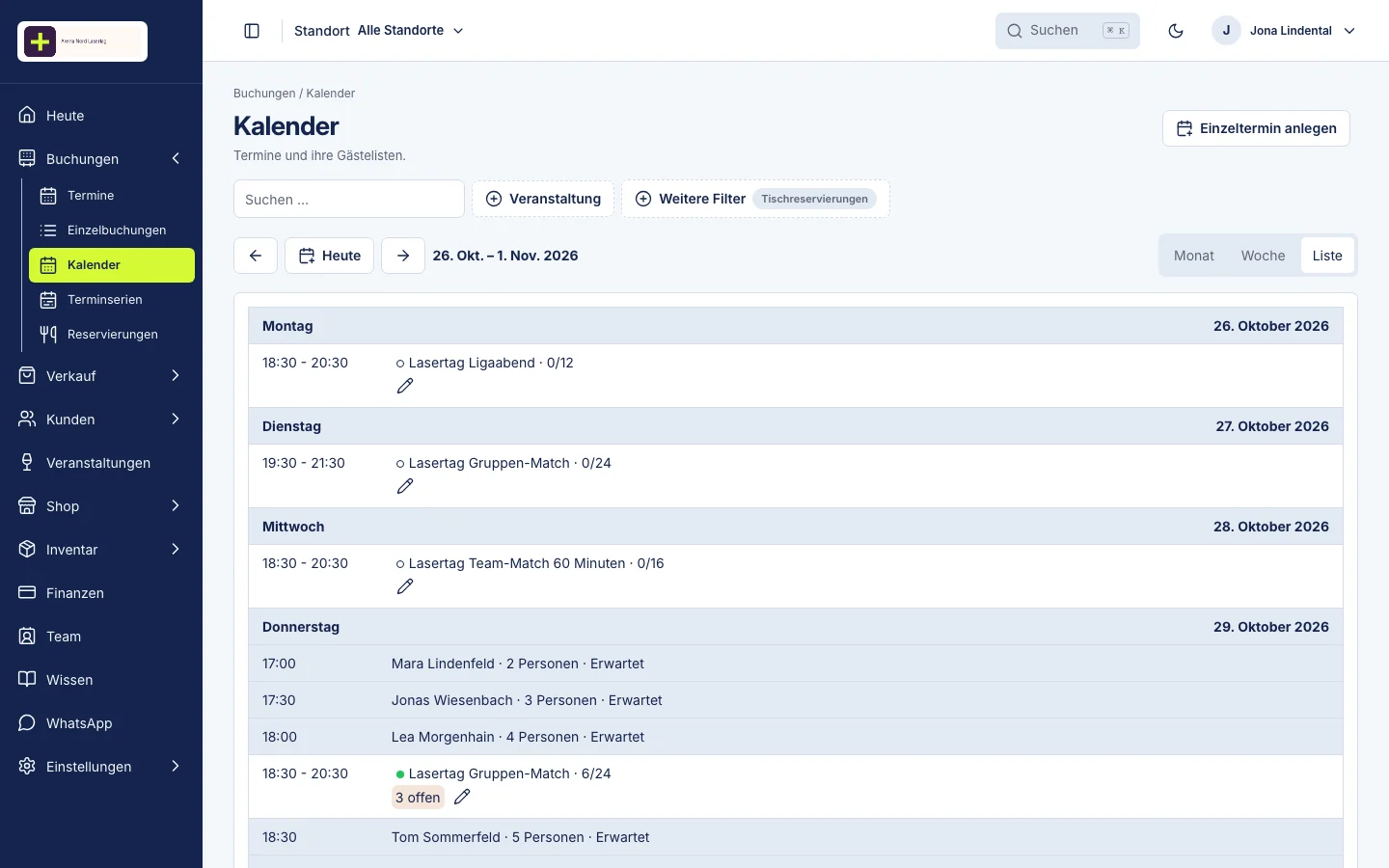Edit the Lasertag Ligaabend appointment pencil
This screenshot has height=868, width=1389.
pyautogui.click(x=405, y=386)
